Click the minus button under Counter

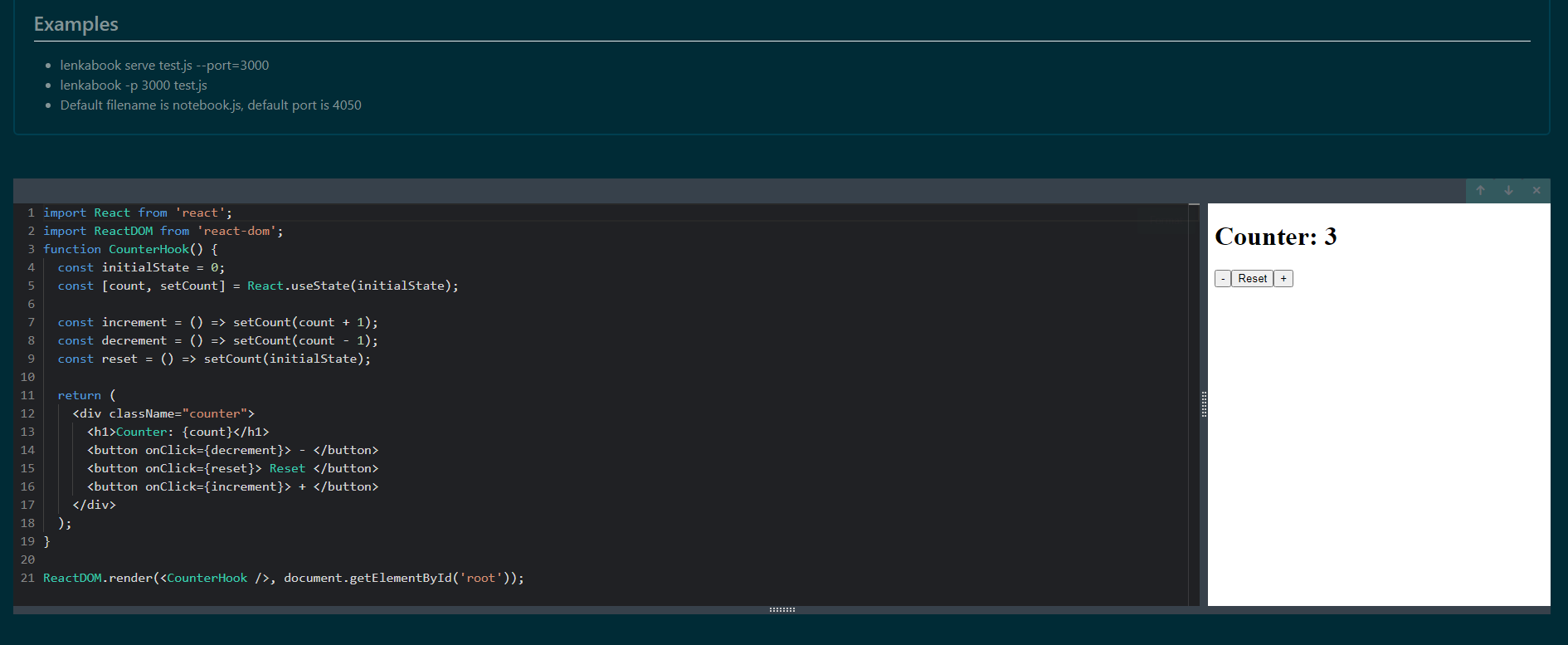[x=1223, y=279]
